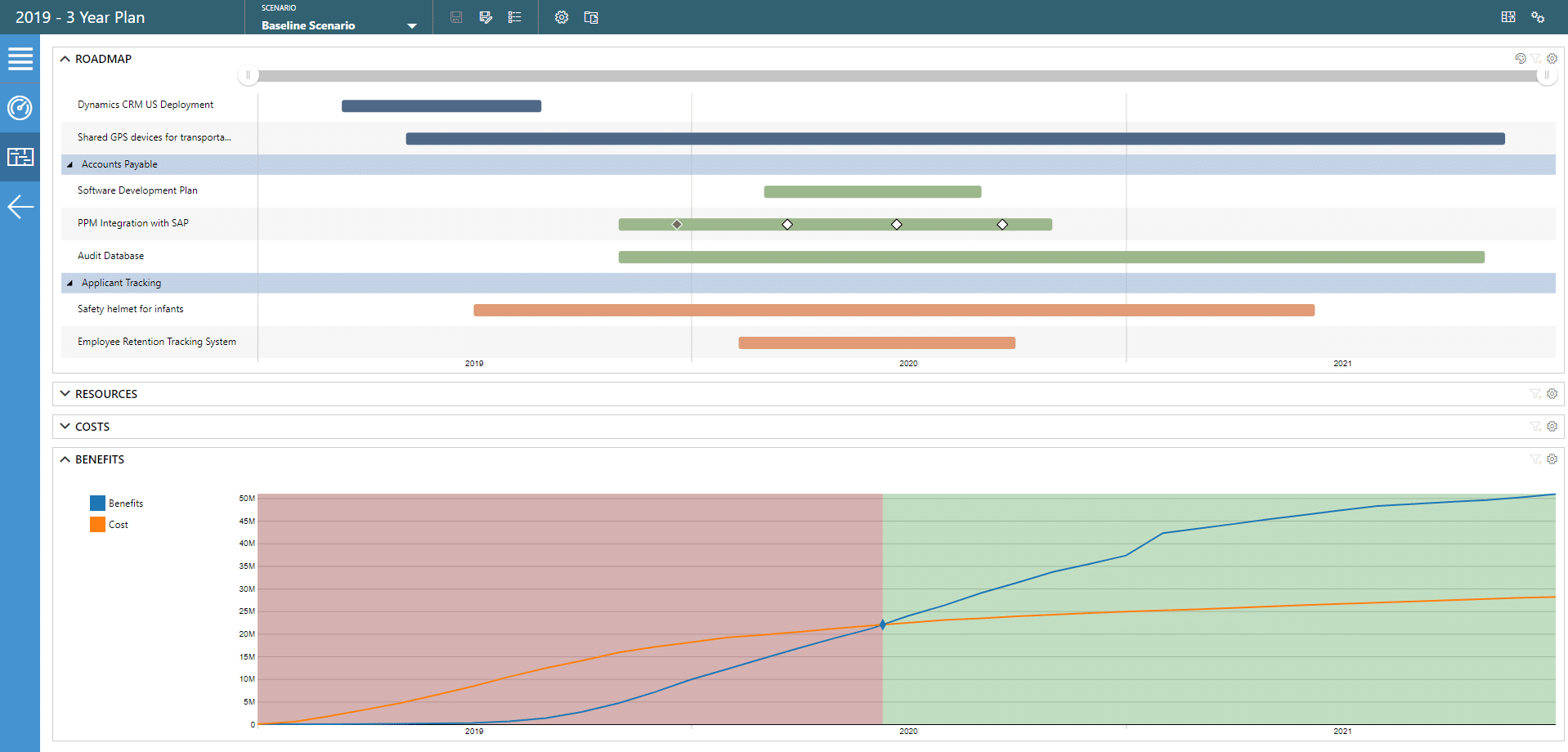
Task: Collapse the Applicant Tracking group
Action: tap(69, 283)
